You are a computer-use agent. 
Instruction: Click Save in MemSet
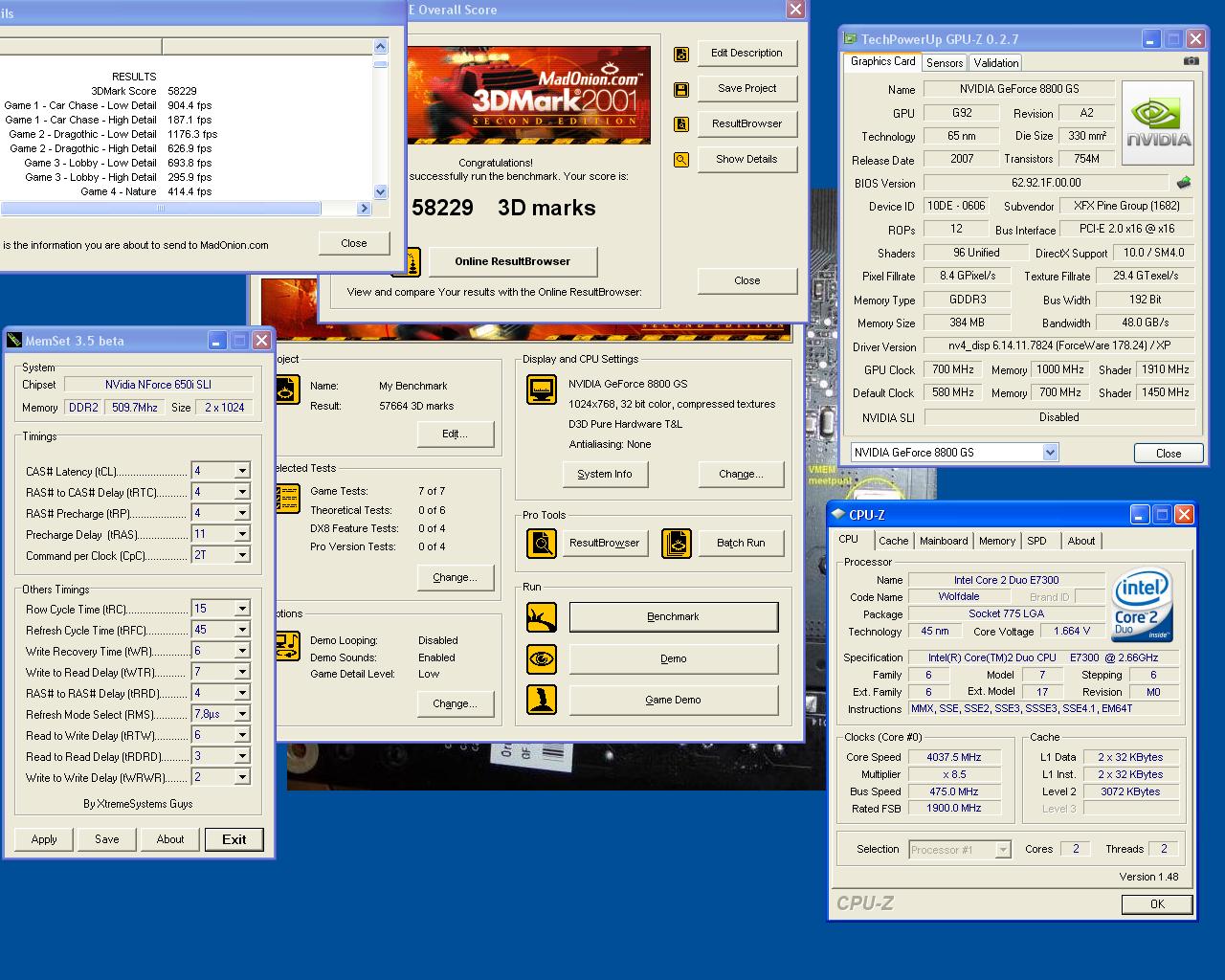[107, 839]
